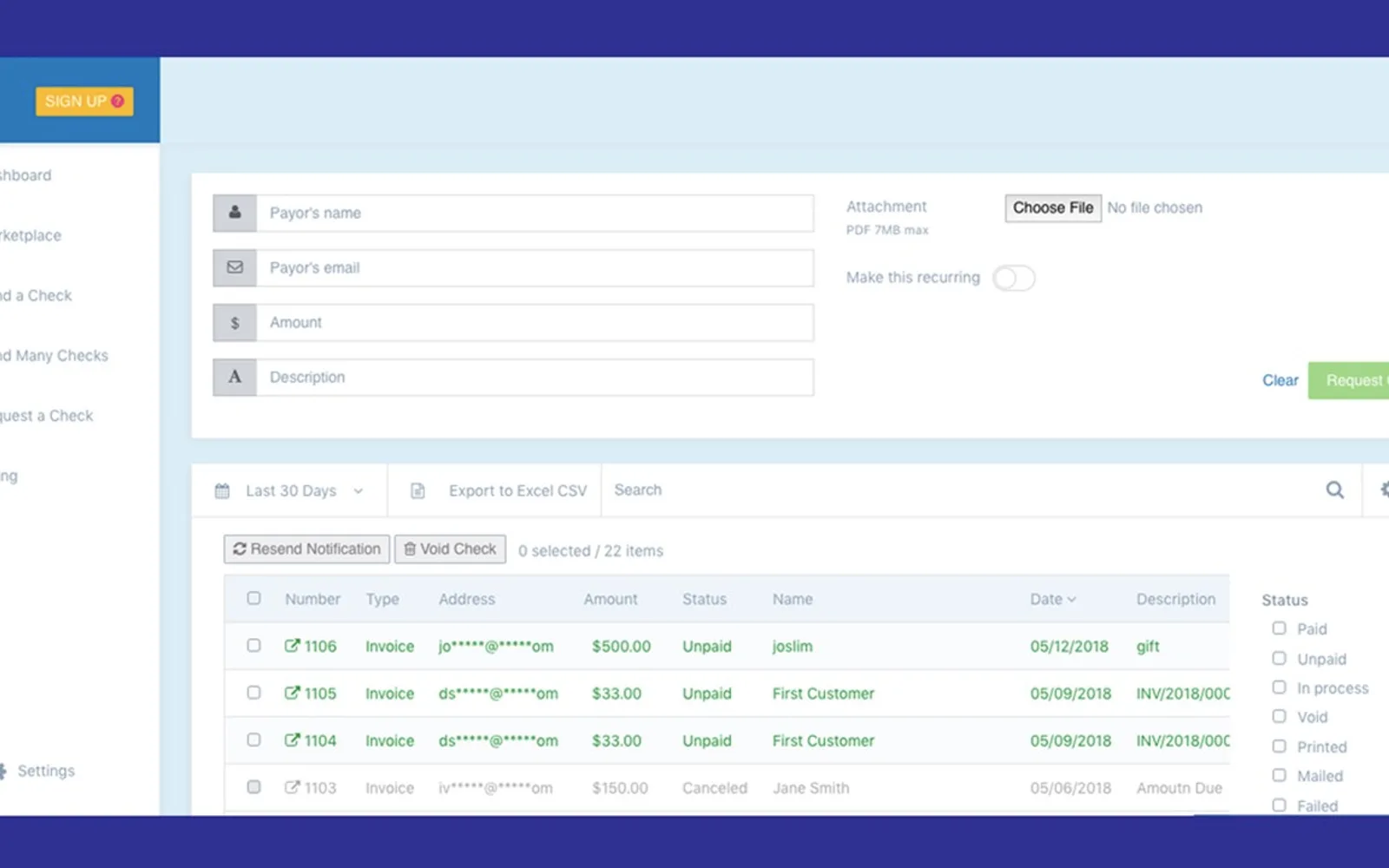The width and height of the screenshot is (1389, 868).
Task: Click Jane Smith in row 1103
Action: point(811,788)
